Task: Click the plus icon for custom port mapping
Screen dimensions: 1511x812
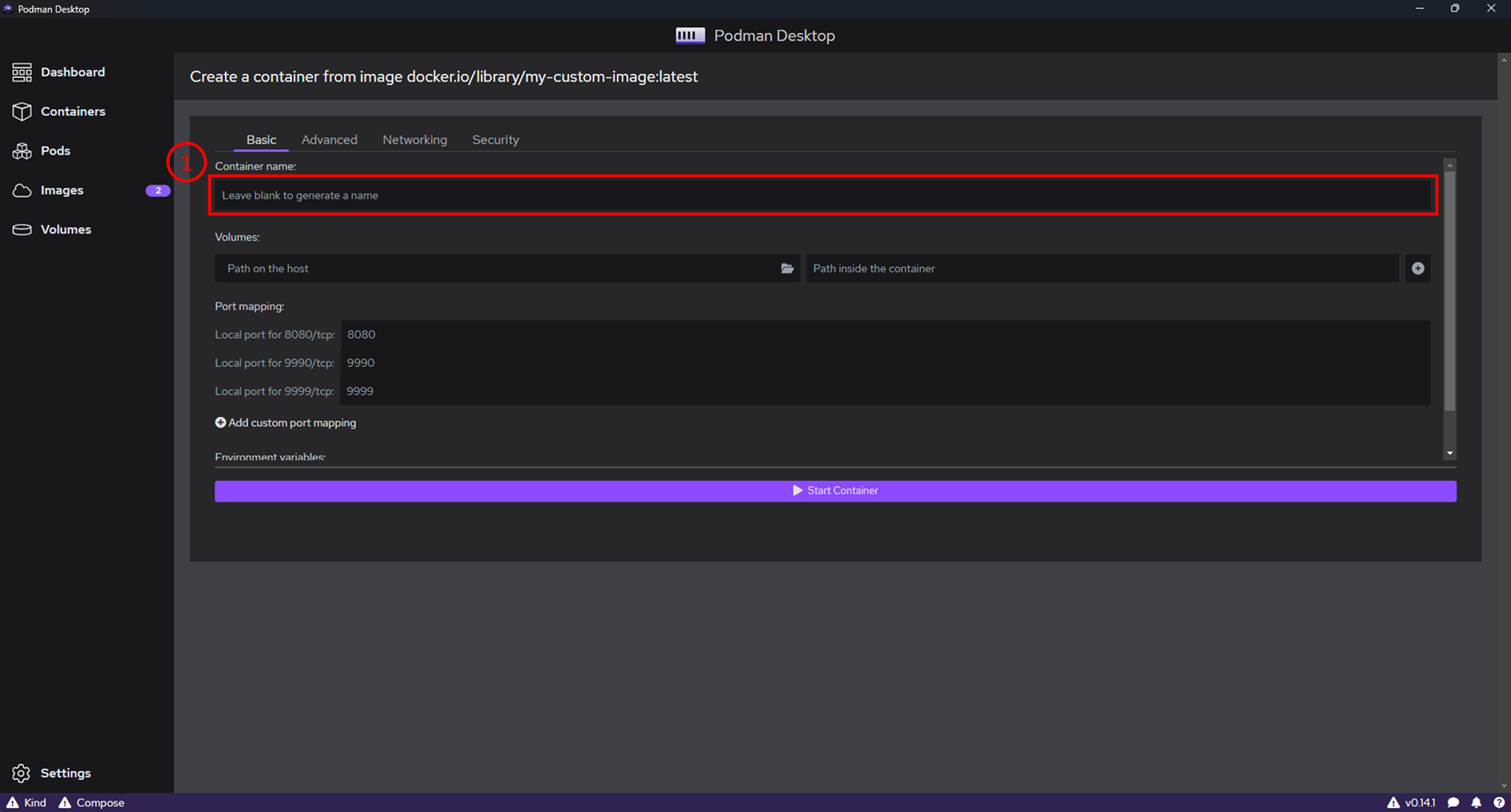Action: pyautogui.click(x=220, y=423)
